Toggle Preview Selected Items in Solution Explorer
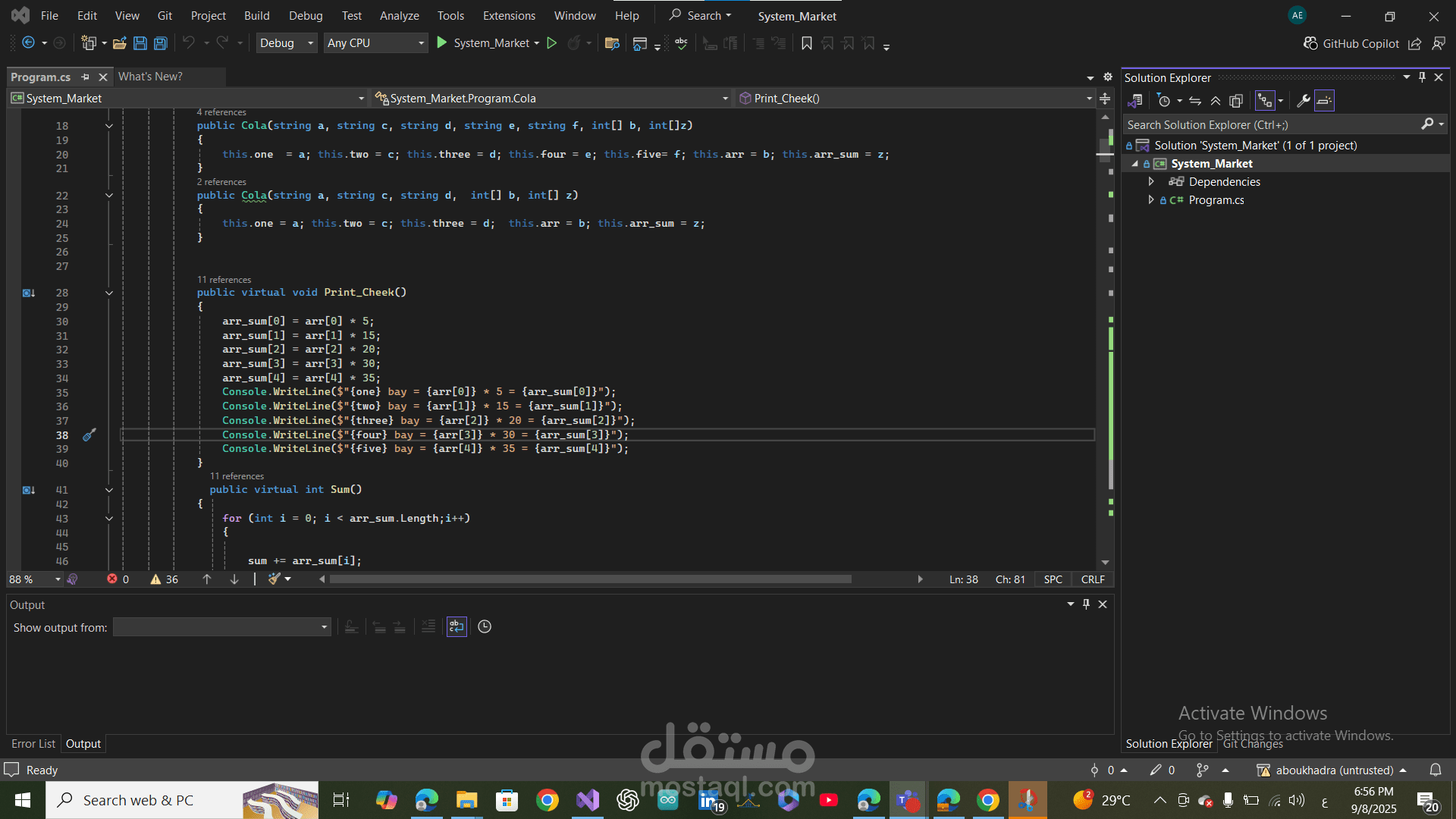 pyautogui.click(x=1324, y=101)
